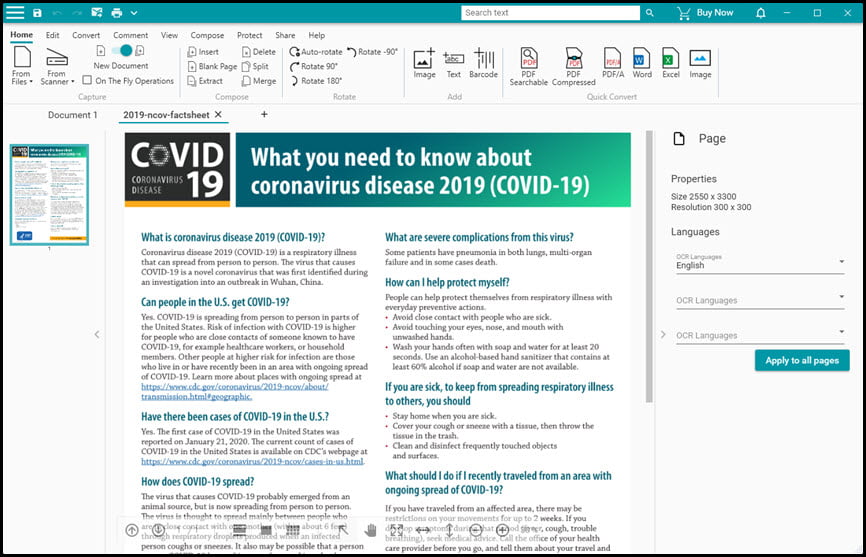Open the Compose ribbon tab
866x557 pixels.
point(207,35)
